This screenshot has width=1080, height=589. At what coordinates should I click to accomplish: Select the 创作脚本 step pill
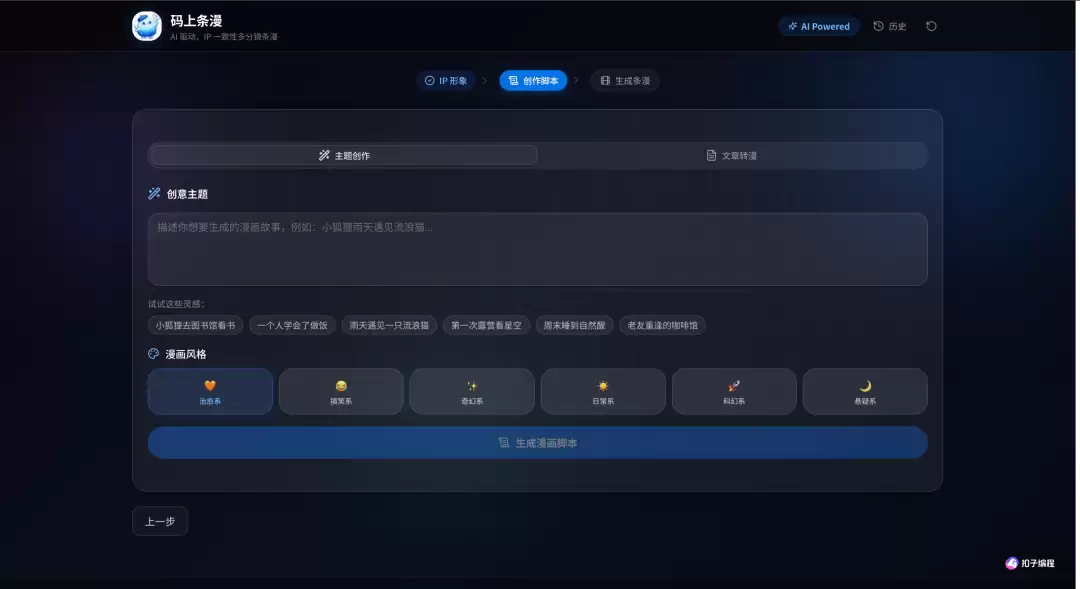coord(533,81)
